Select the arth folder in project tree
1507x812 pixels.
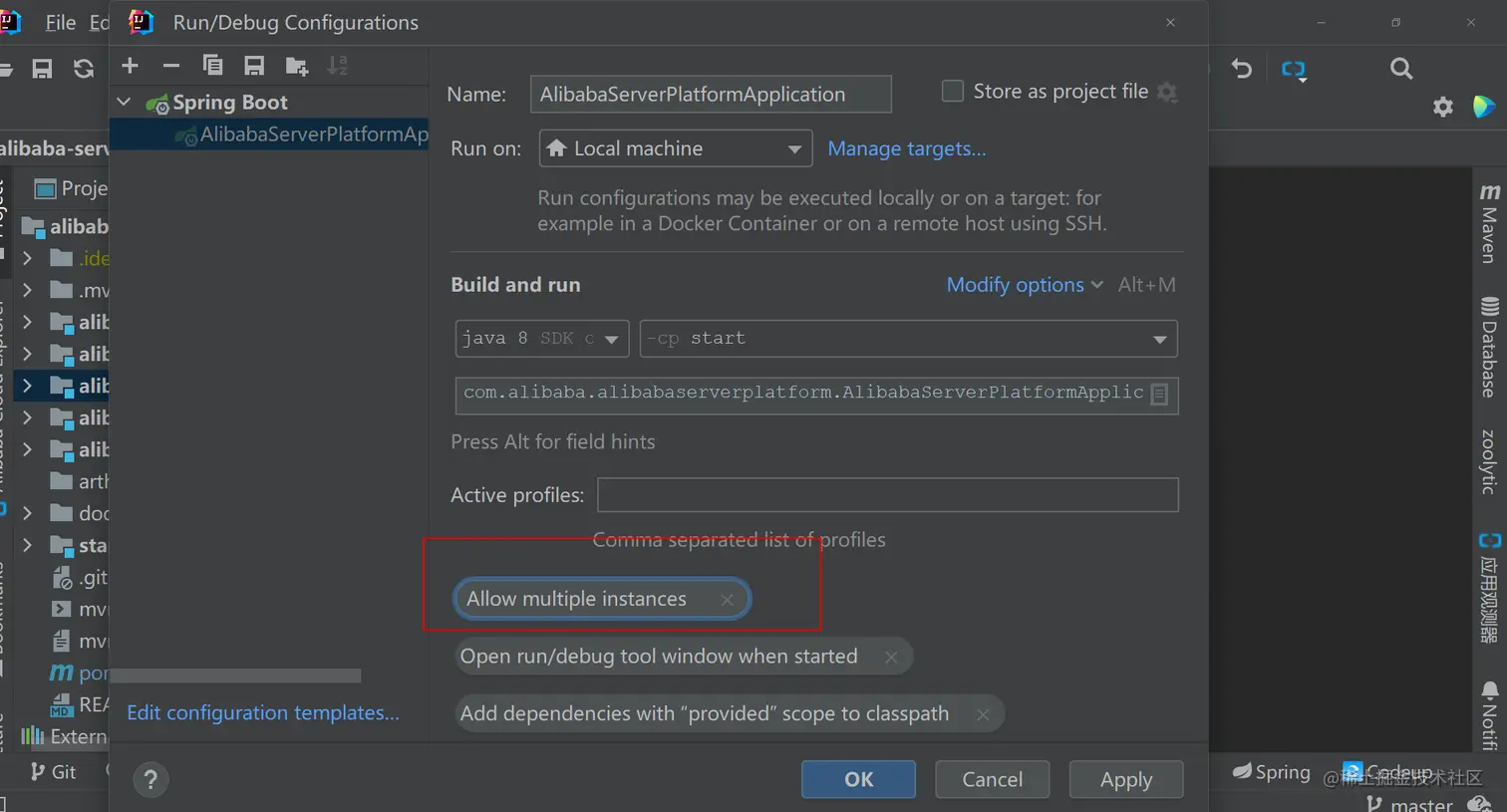[x=79, y=481]
